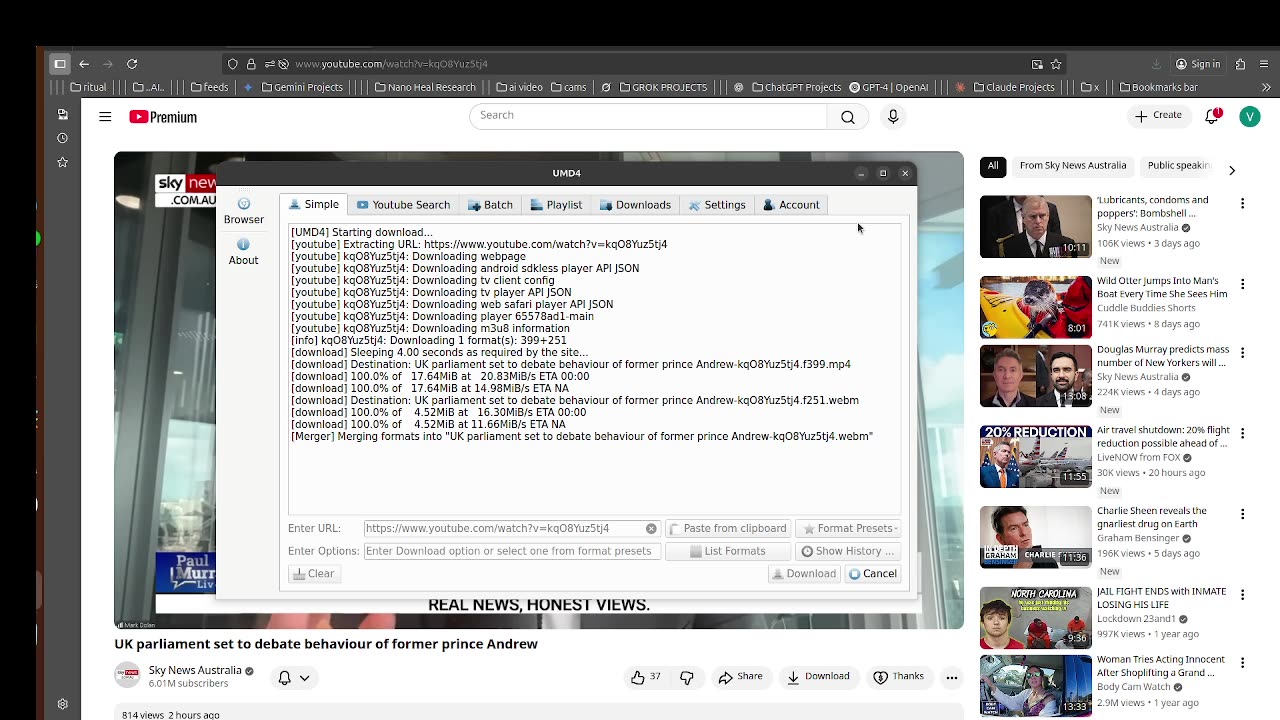This screenshot has height=720, width=1280.
Task: Click the YouTube search magnifier button
Action: pos(848,117)
